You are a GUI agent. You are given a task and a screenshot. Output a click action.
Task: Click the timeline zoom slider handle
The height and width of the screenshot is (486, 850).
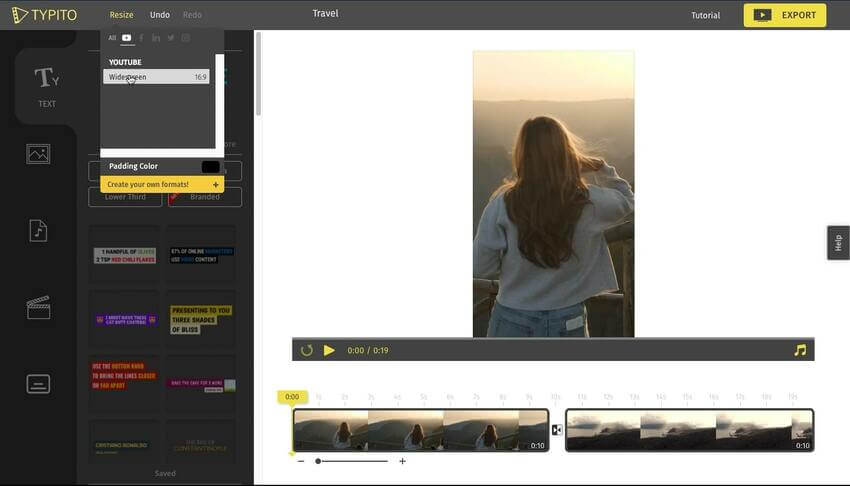pyautogui.click(x=318, y=461)
